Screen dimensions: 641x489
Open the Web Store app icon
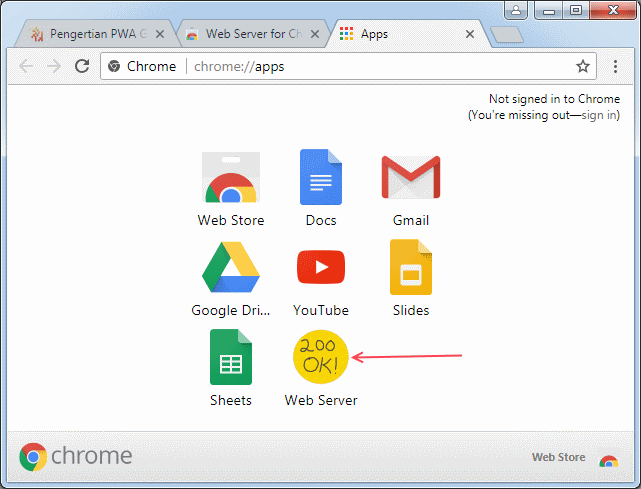[231, 177]
